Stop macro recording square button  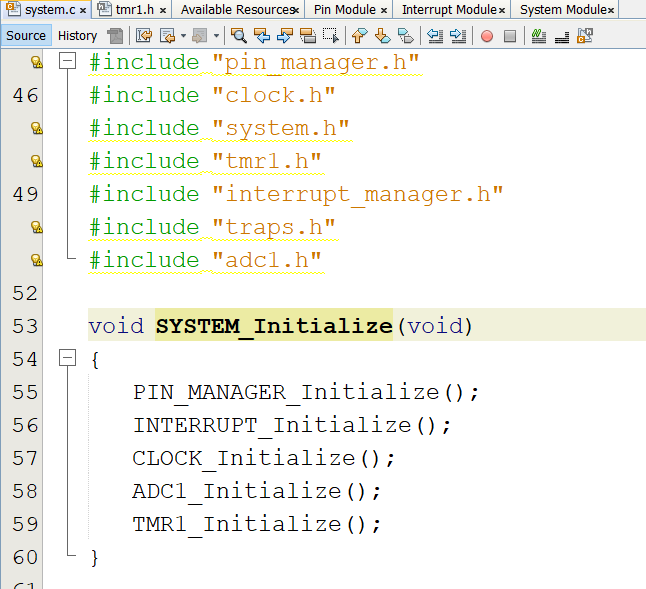pos(510,36)
